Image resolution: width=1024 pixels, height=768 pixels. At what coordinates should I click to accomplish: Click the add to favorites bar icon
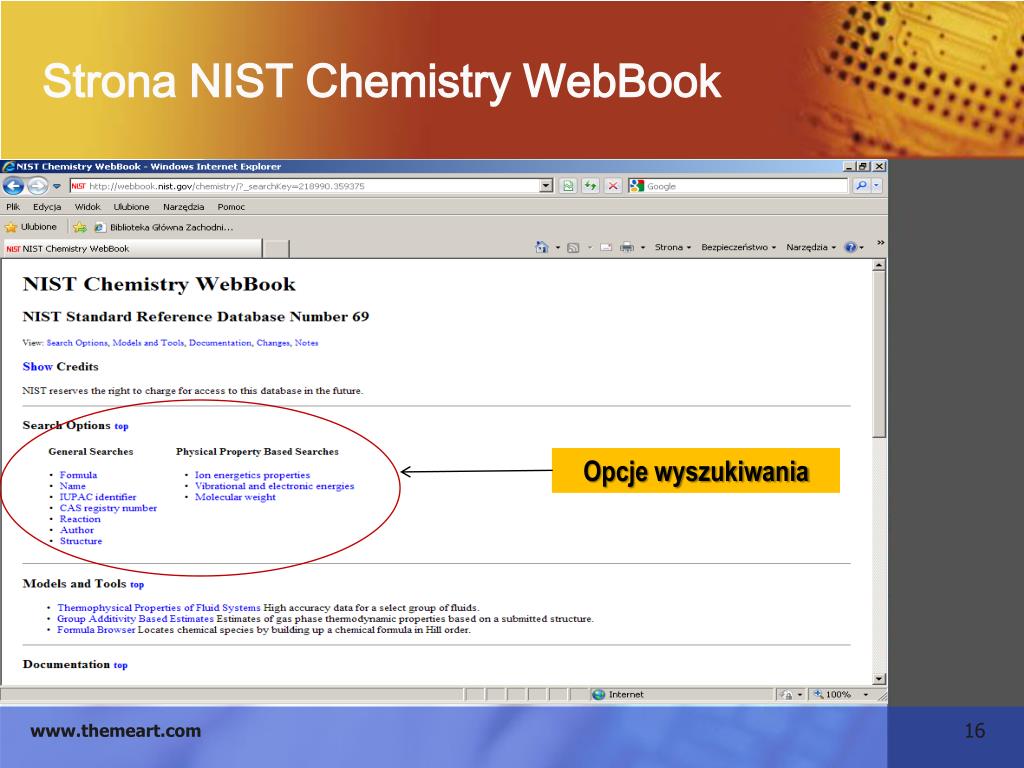(x=80, y=227)
